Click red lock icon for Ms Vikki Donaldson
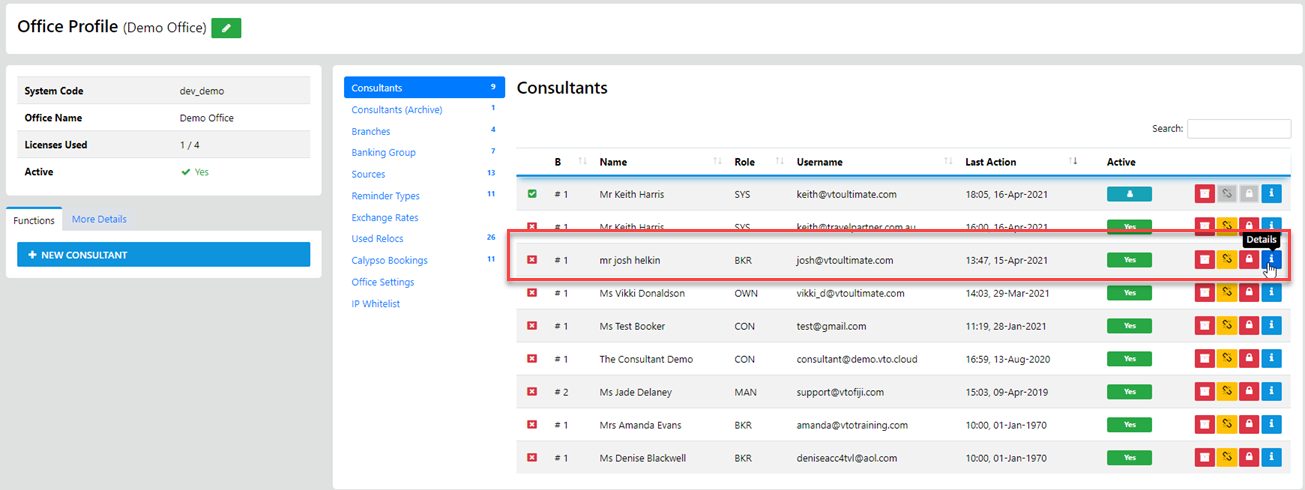The height and width of the screenshot is (490, 1305). pos(1249,293)
